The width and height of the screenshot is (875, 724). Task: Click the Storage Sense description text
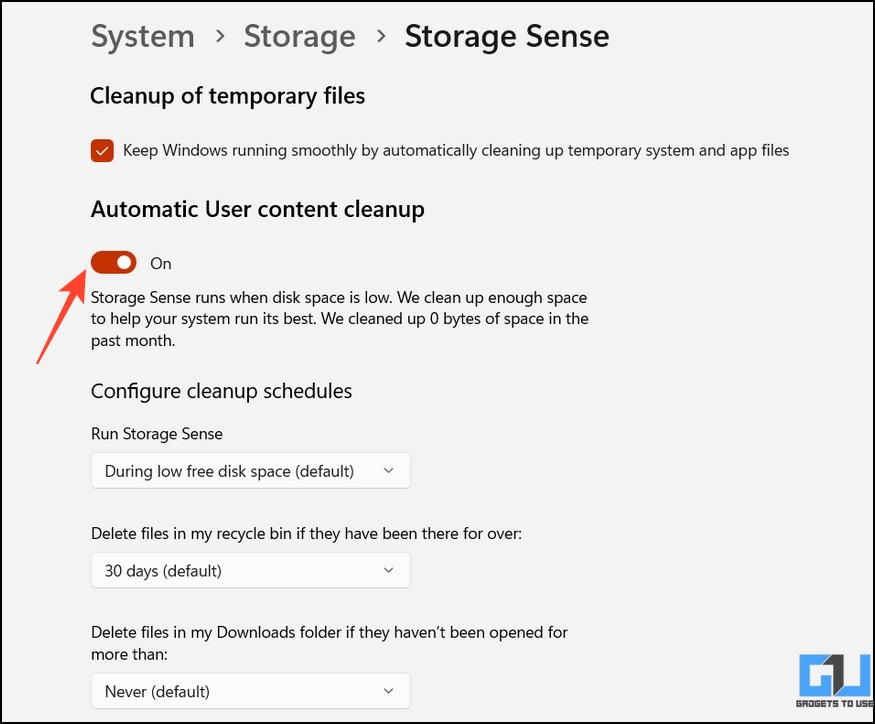[x=340, y=319]
